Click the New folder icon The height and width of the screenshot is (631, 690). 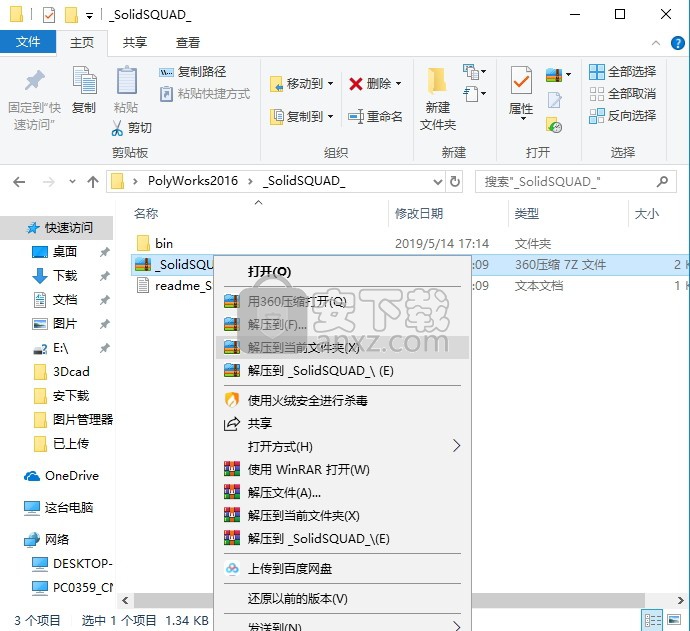pos(437,81)
